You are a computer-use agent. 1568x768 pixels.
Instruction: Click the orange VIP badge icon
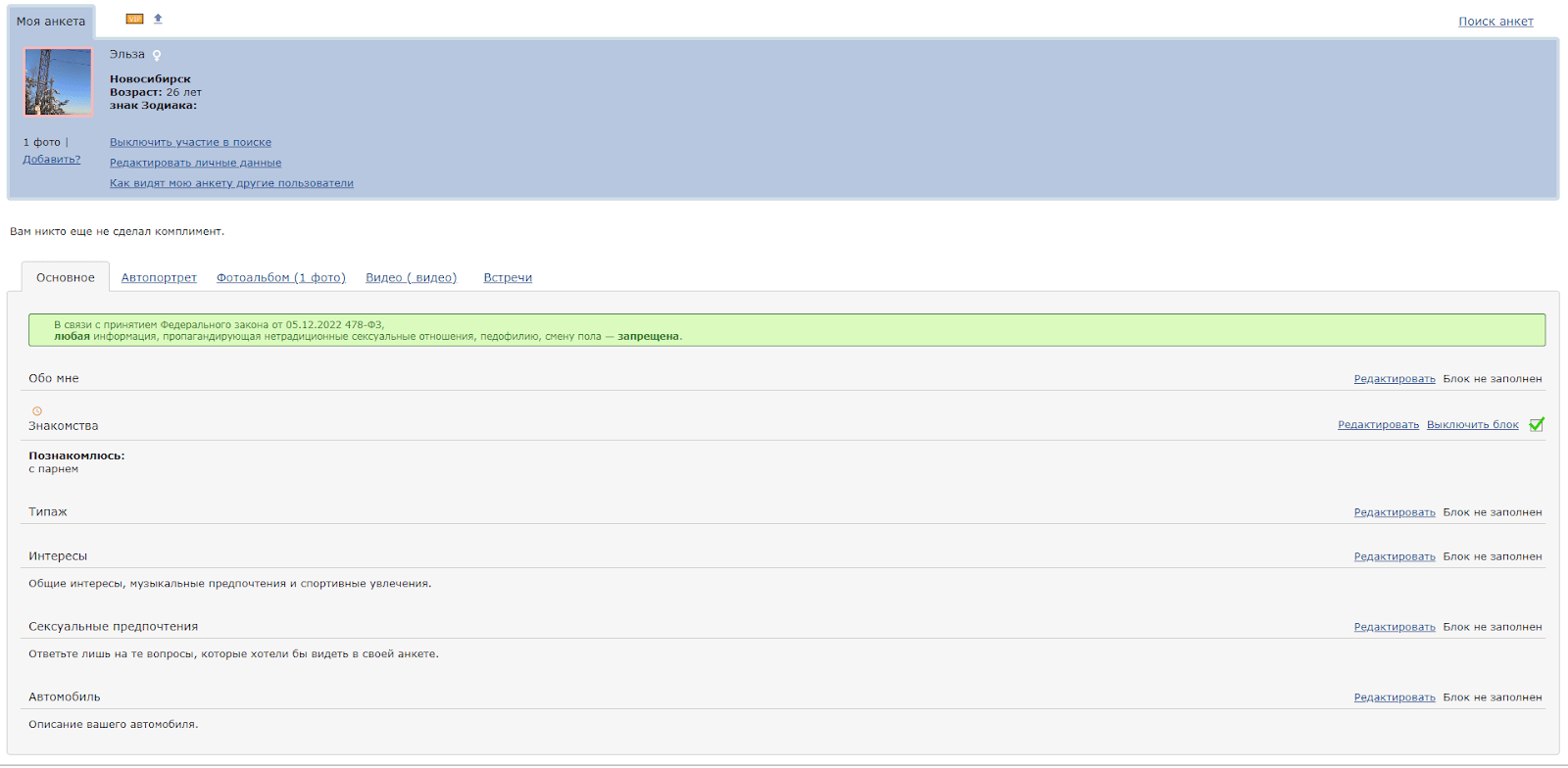tap(134, 19)
